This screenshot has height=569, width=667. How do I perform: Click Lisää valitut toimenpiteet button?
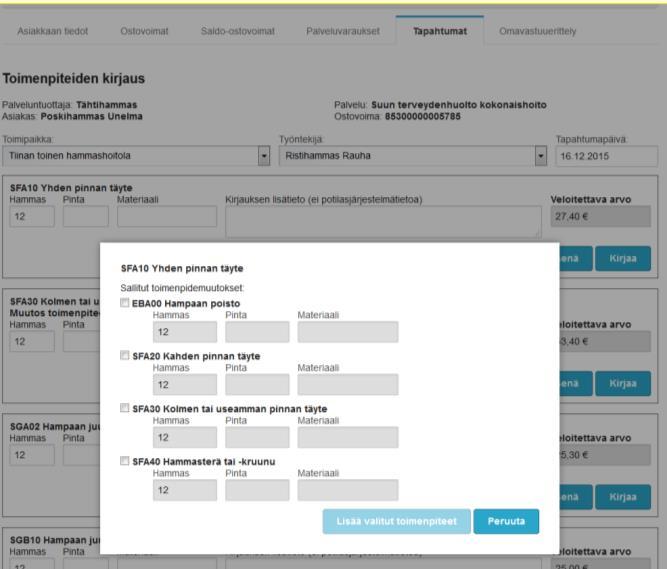tap(396, 521)
